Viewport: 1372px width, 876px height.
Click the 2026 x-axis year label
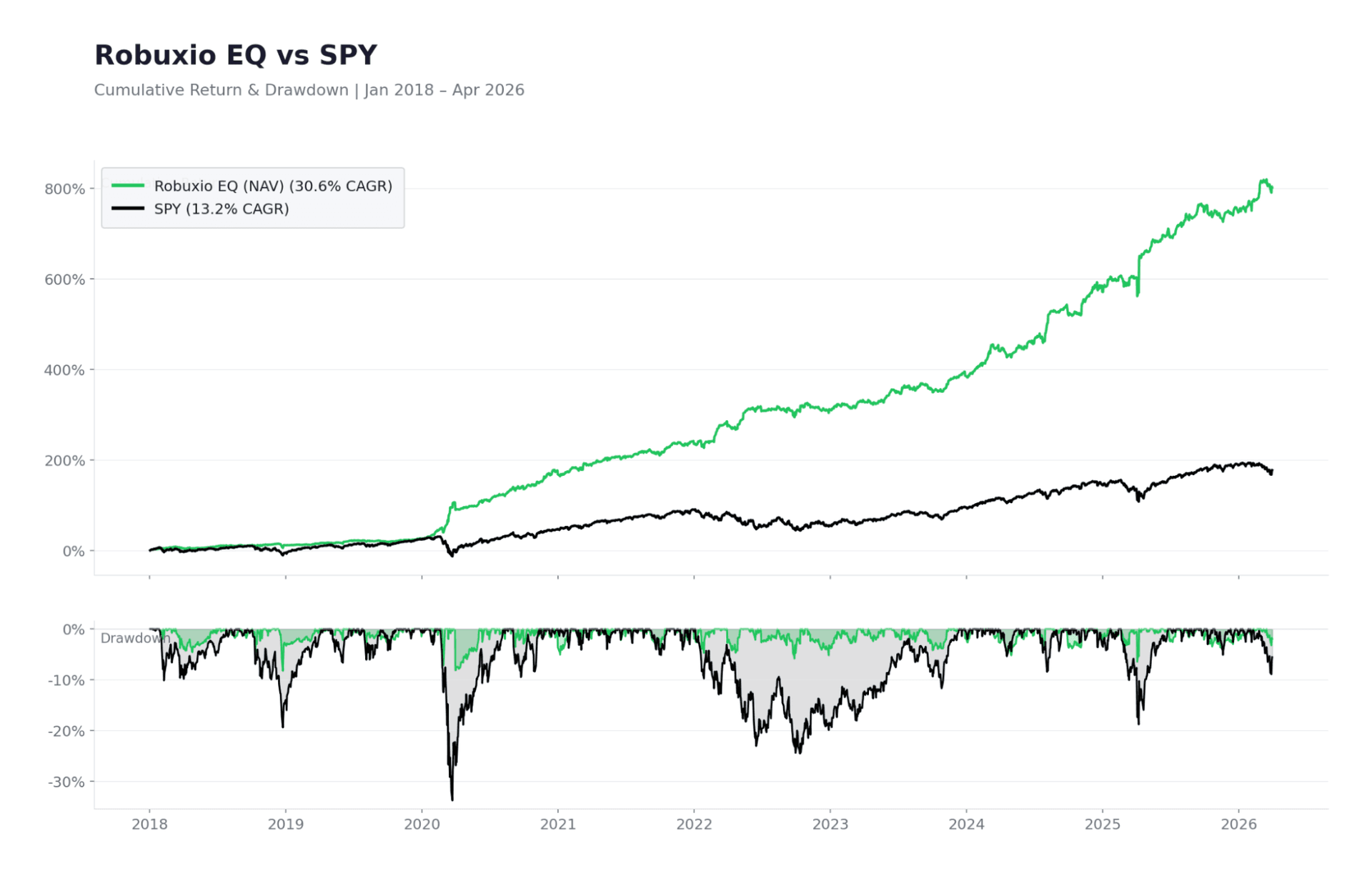(1238, 825)
